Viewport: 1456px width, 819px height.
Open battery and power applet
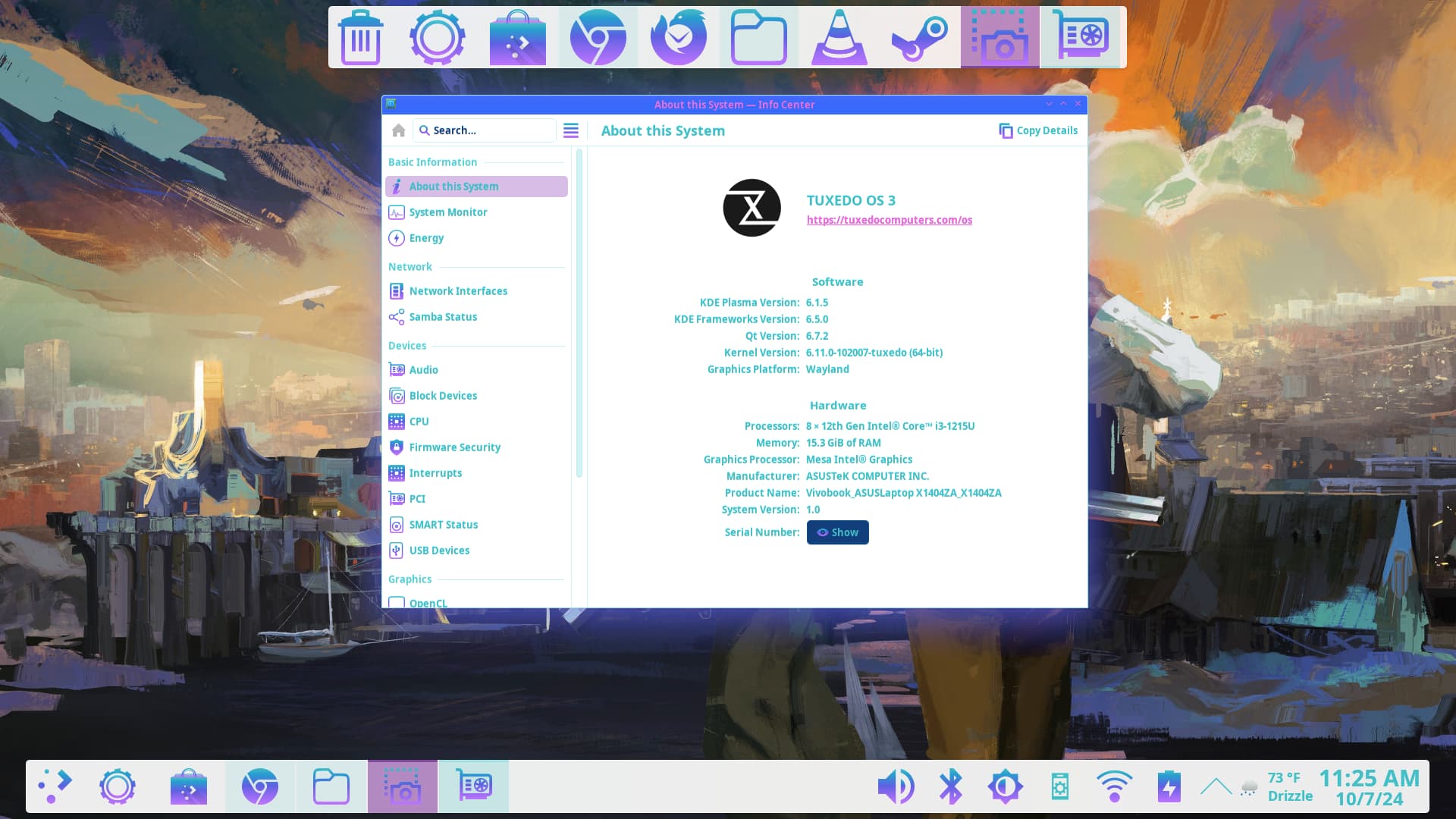pyautogui.click(x=1169, y=786)
